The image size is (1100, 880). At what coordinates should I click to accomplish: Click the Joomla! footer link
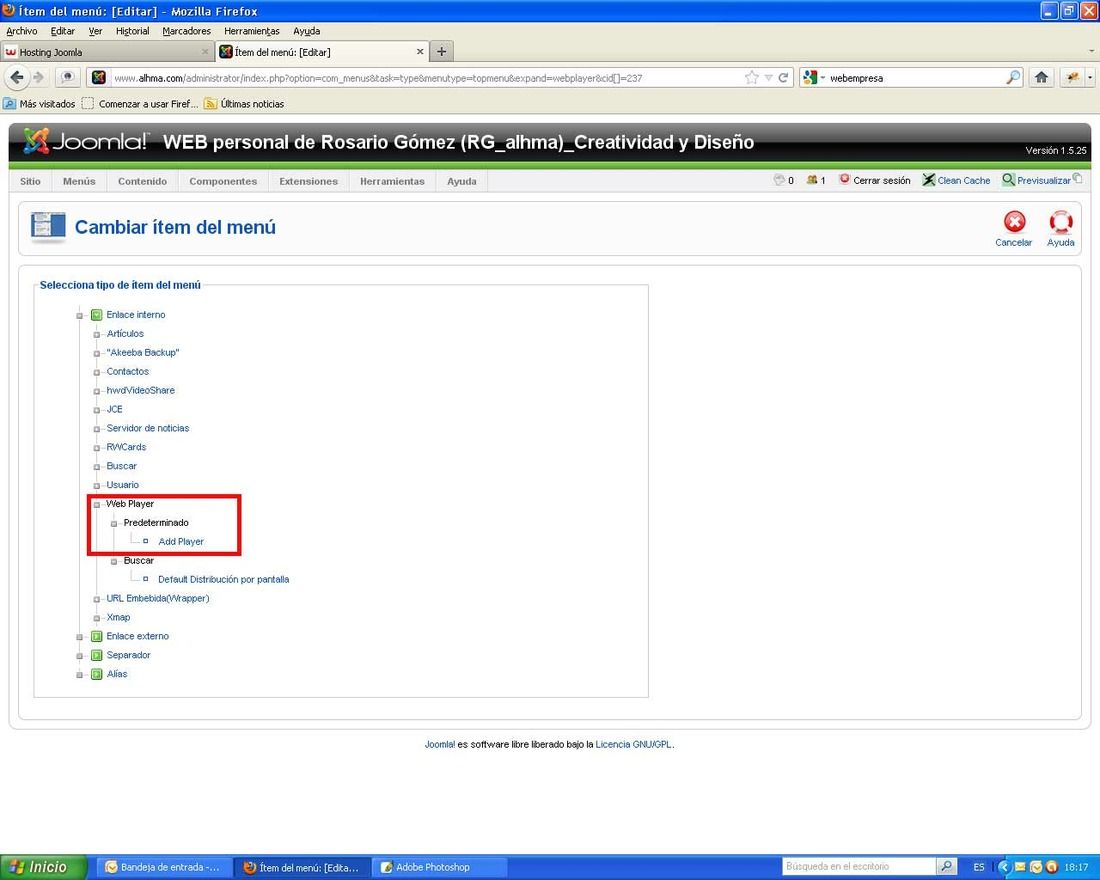[x=440, y=745]
